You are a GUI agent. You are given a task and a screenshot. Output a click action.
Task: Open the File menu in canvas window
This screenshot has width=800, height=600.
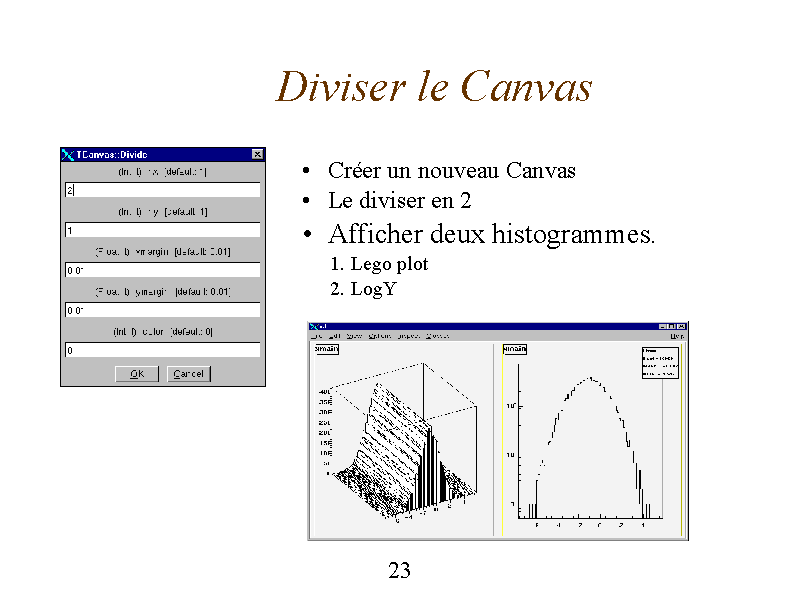pyautogui.click(x=319, y=336)
